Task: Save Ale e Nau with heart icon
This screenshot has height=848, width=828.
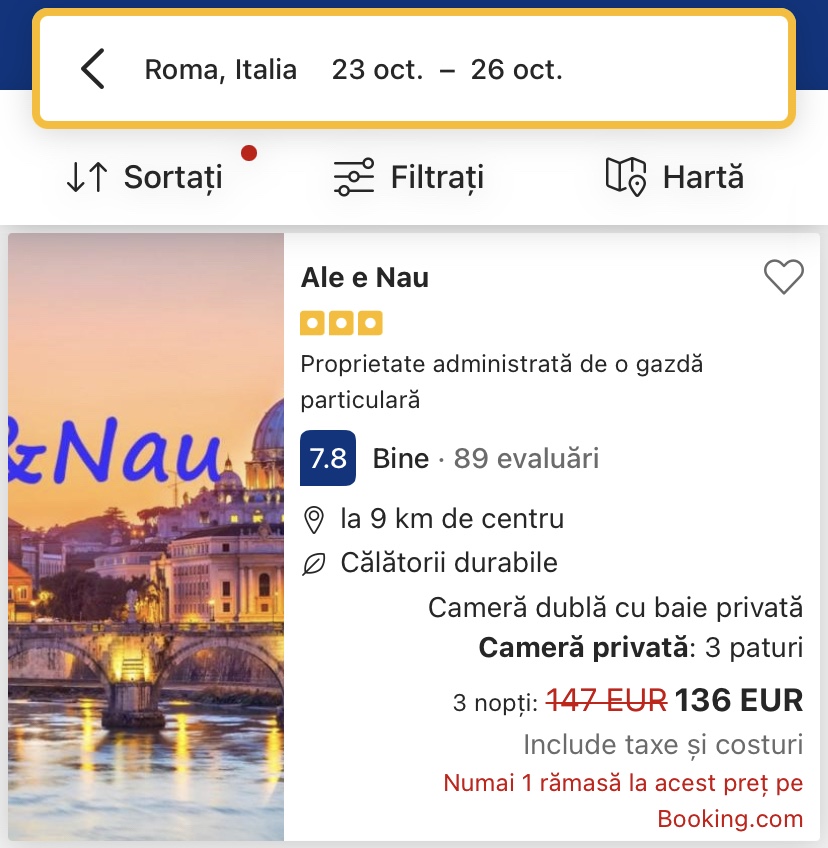Action: coord(783,277)
